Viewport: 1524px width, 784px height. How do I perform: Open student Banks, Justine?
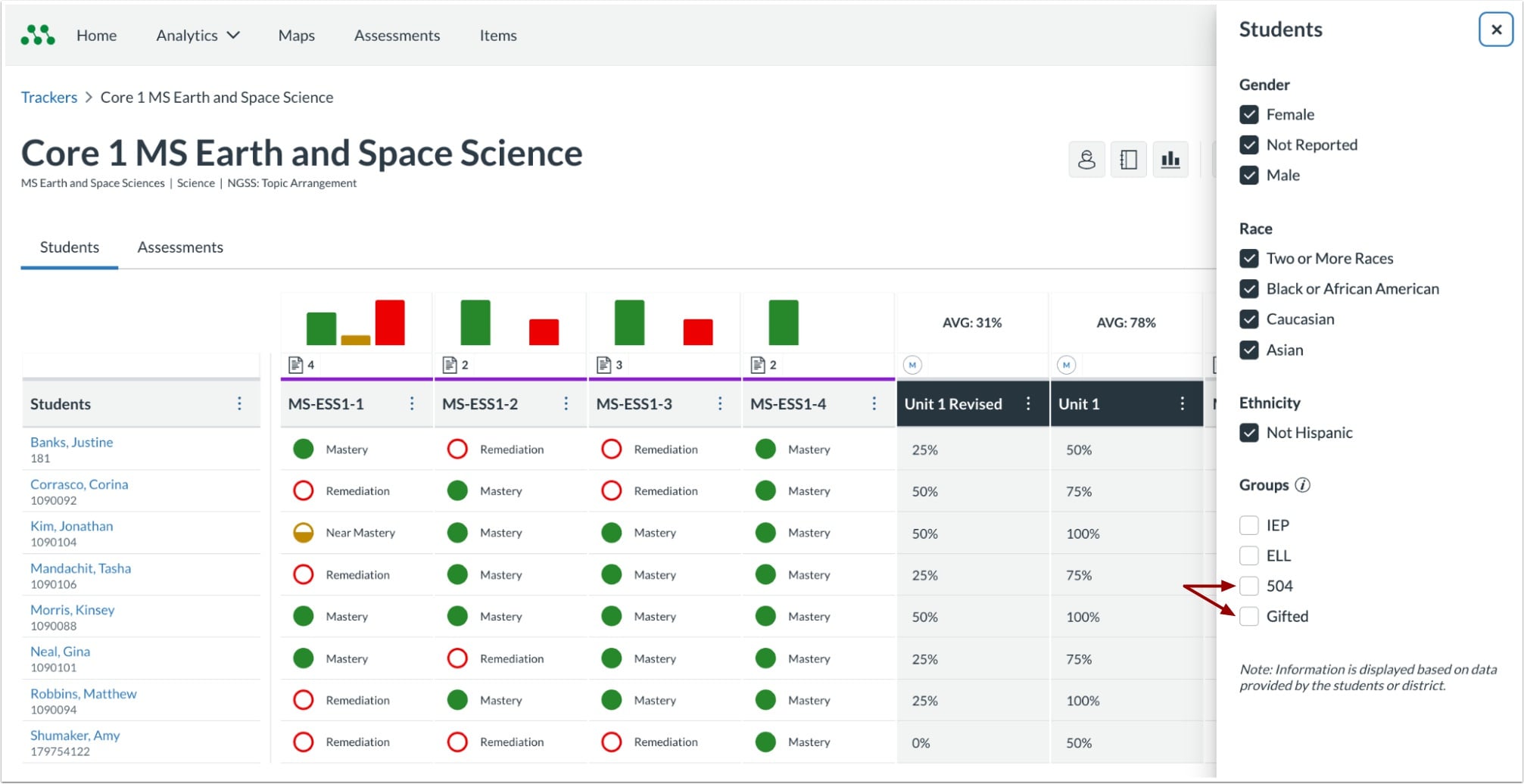tap(71, 442)
